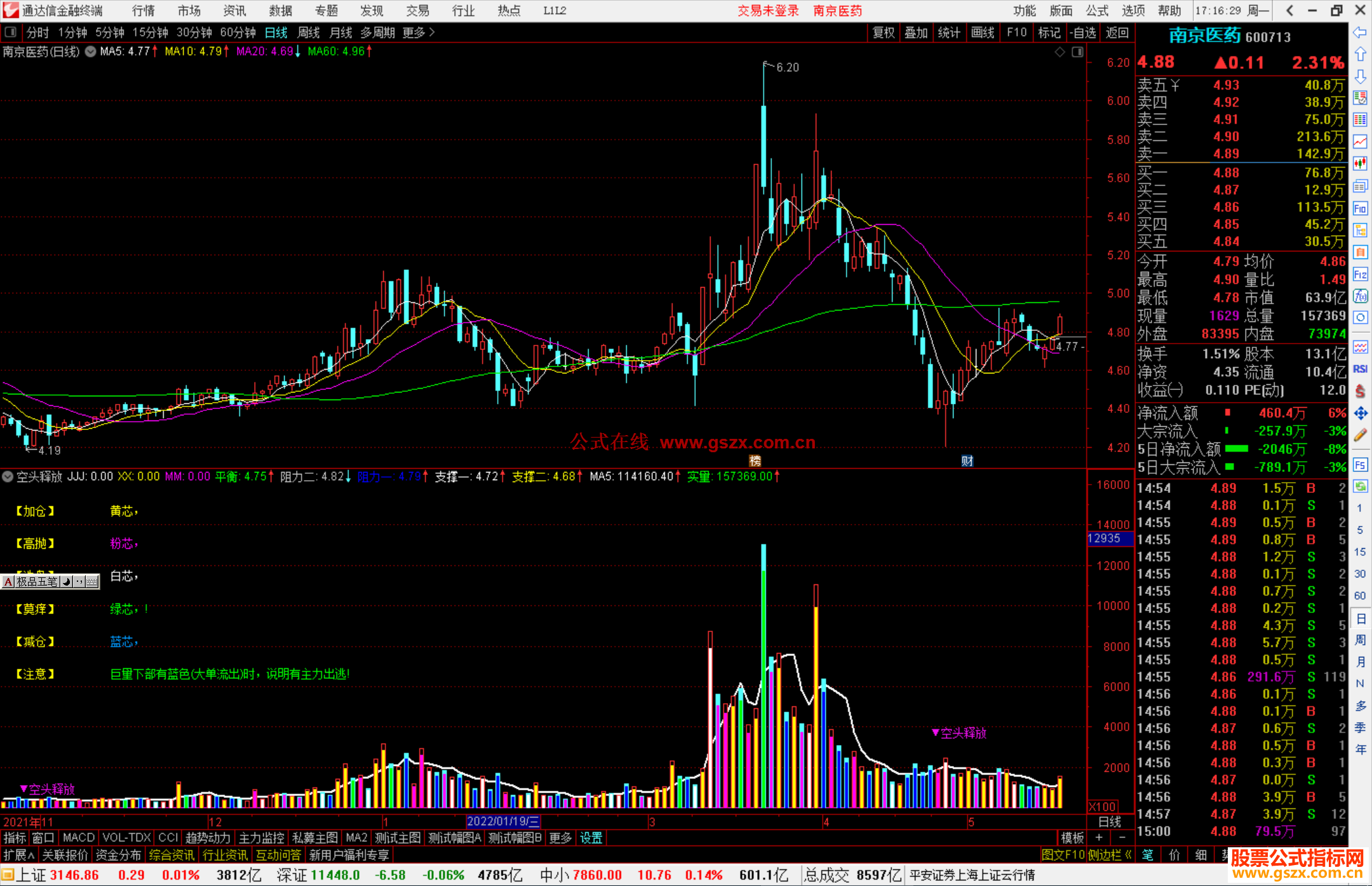This screenshot has width=1372, height=886.
Task: Click the circle sidebar icon
Action: coord(1360,318)
